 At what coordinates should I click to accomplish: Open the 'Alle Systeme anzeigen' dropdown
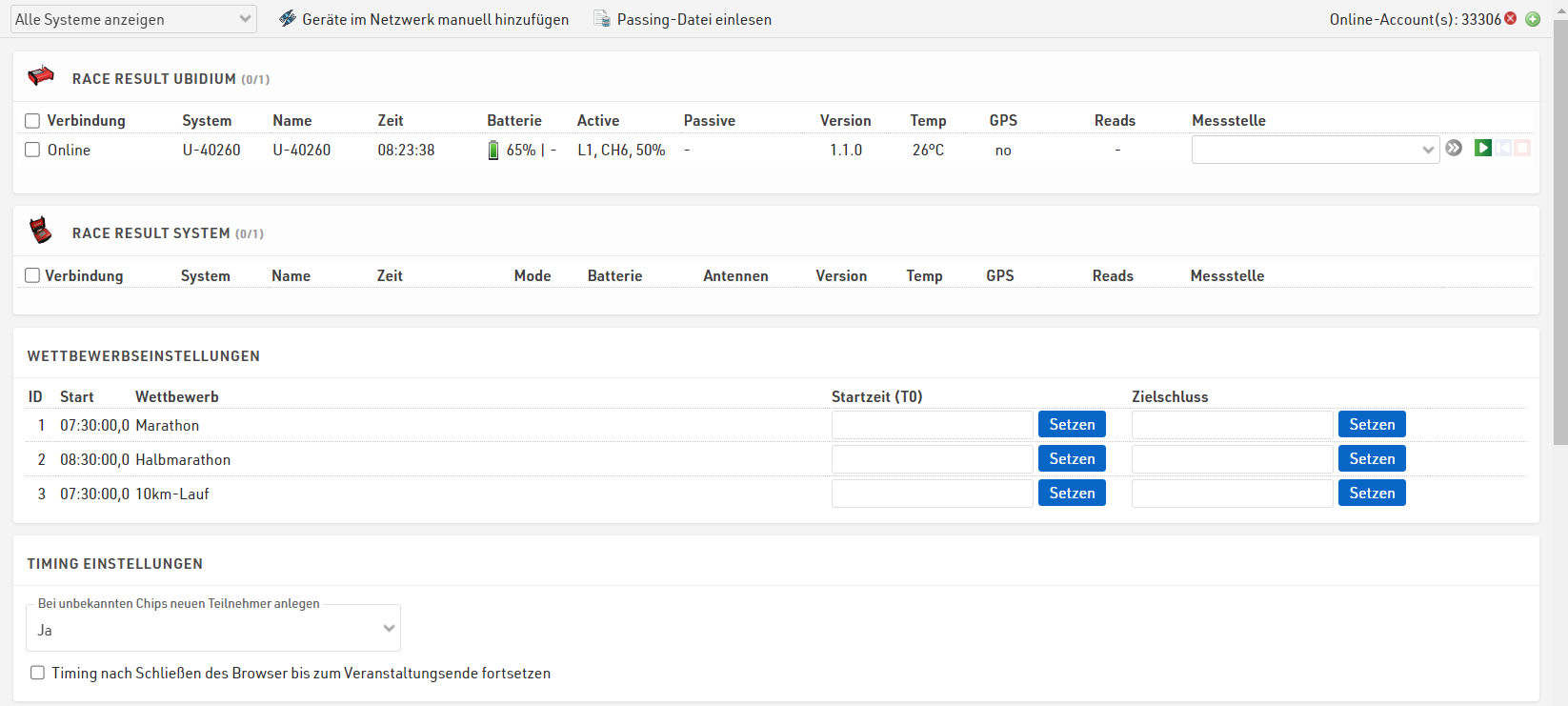(x=133, y=19)
